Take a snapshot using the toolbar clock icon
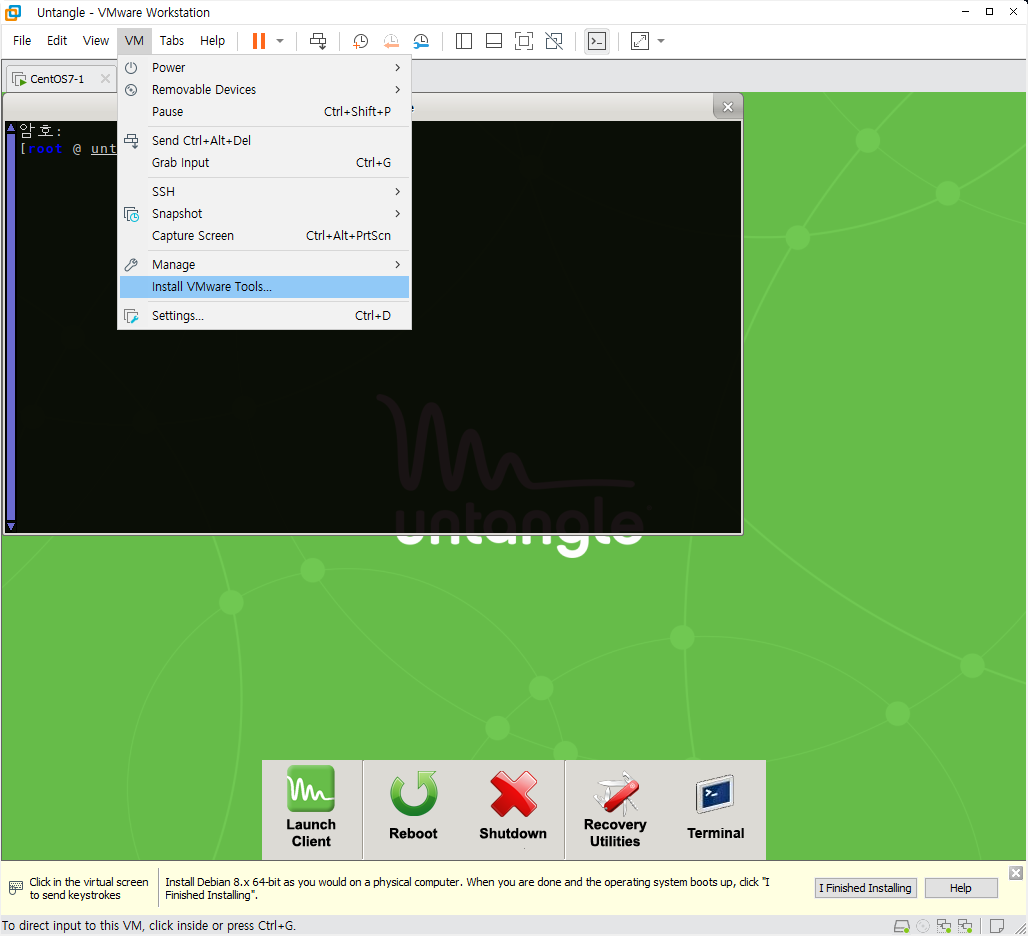 360,41
